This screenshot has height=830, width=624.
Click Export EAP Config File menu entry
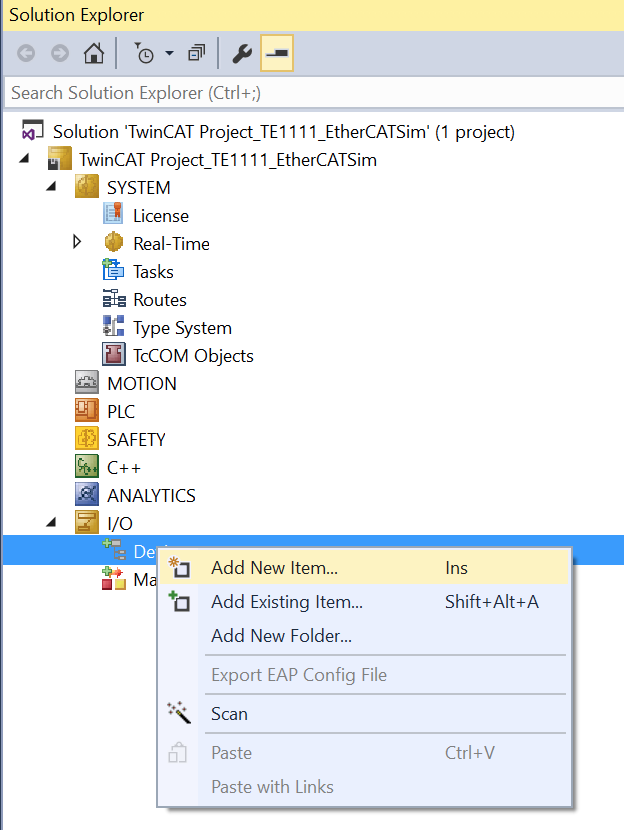[x=364, y=674]
